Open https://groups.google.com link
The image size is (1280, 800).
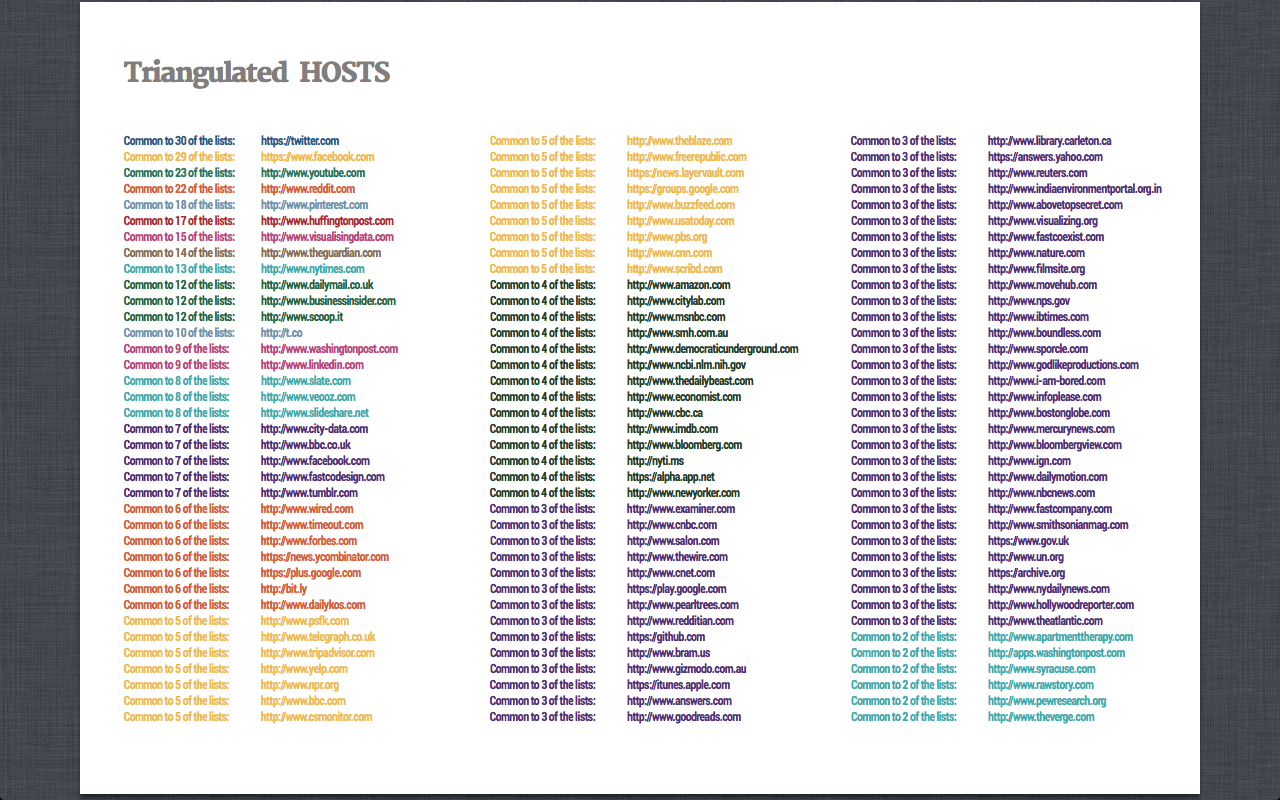pos(683,189)
